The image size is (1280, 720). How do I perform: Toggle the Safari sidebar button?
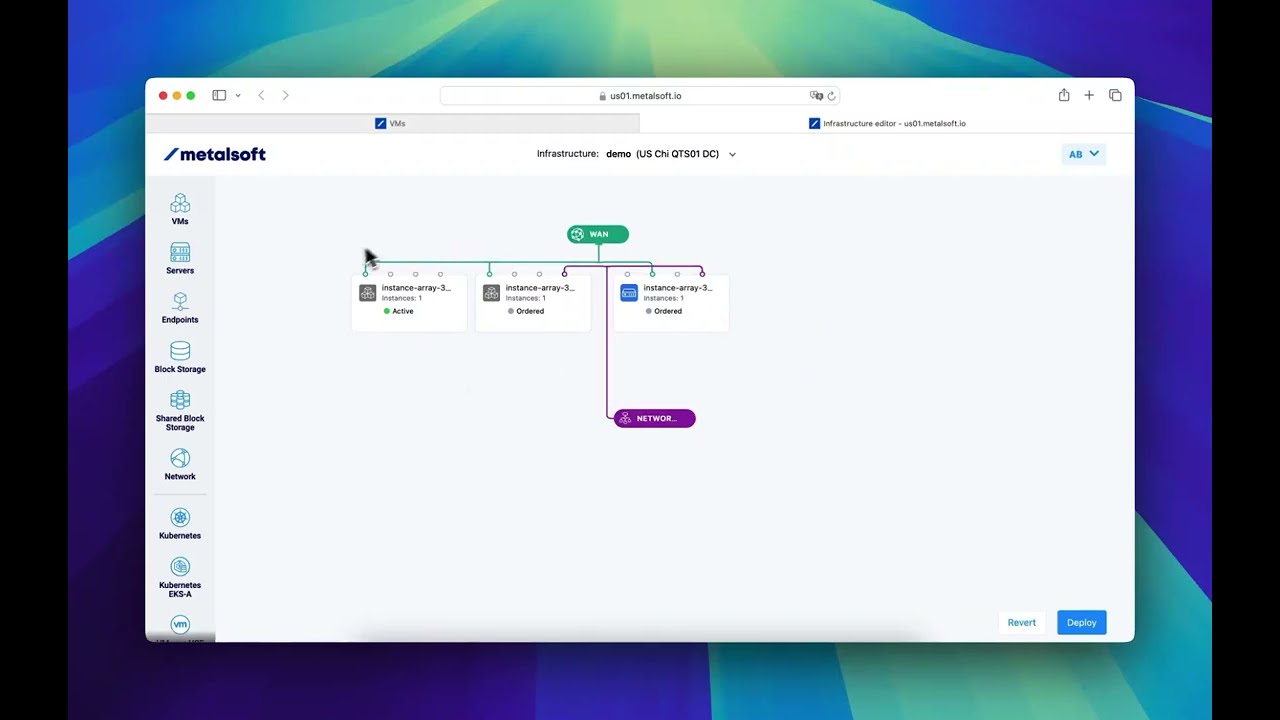(219, 95)
